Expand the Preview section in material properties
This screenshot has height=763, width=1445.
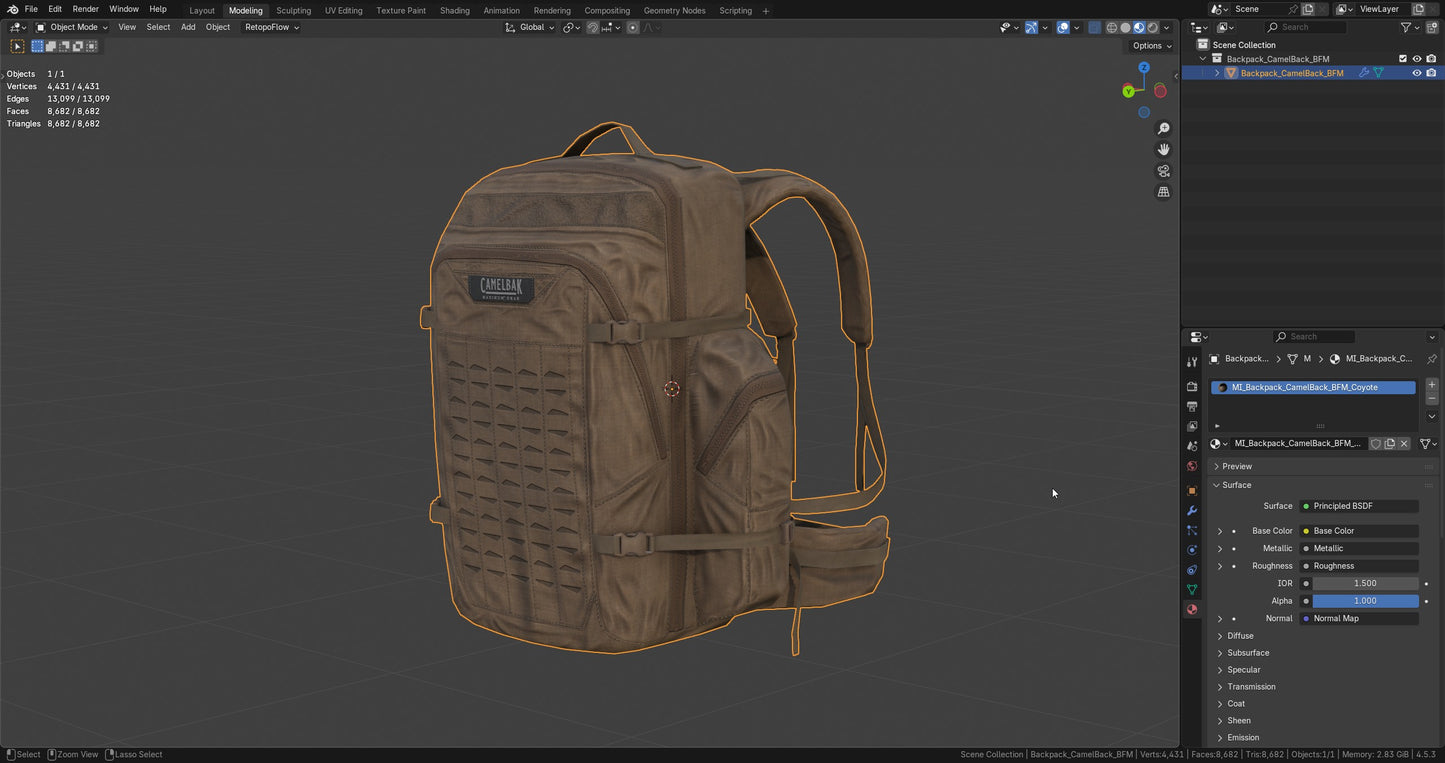point(1237,466)
